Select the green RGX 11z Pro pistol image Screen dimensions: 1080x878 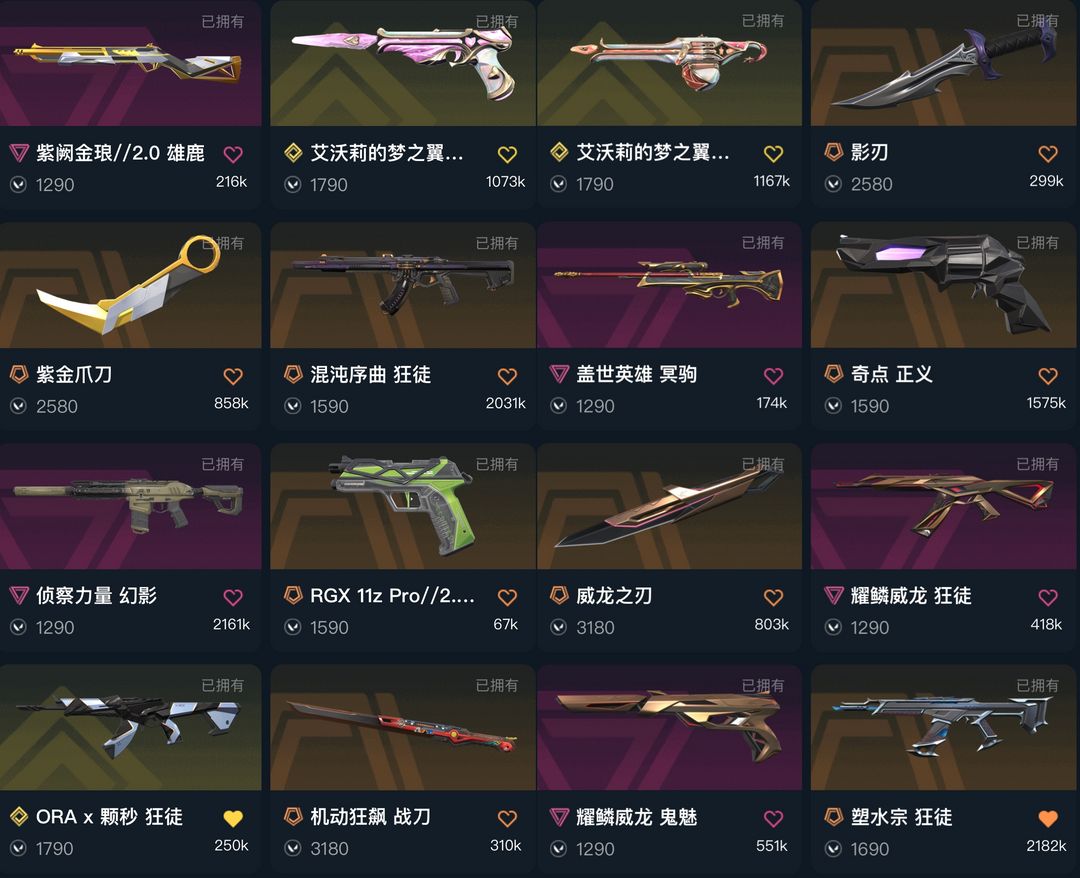(403, 506)
